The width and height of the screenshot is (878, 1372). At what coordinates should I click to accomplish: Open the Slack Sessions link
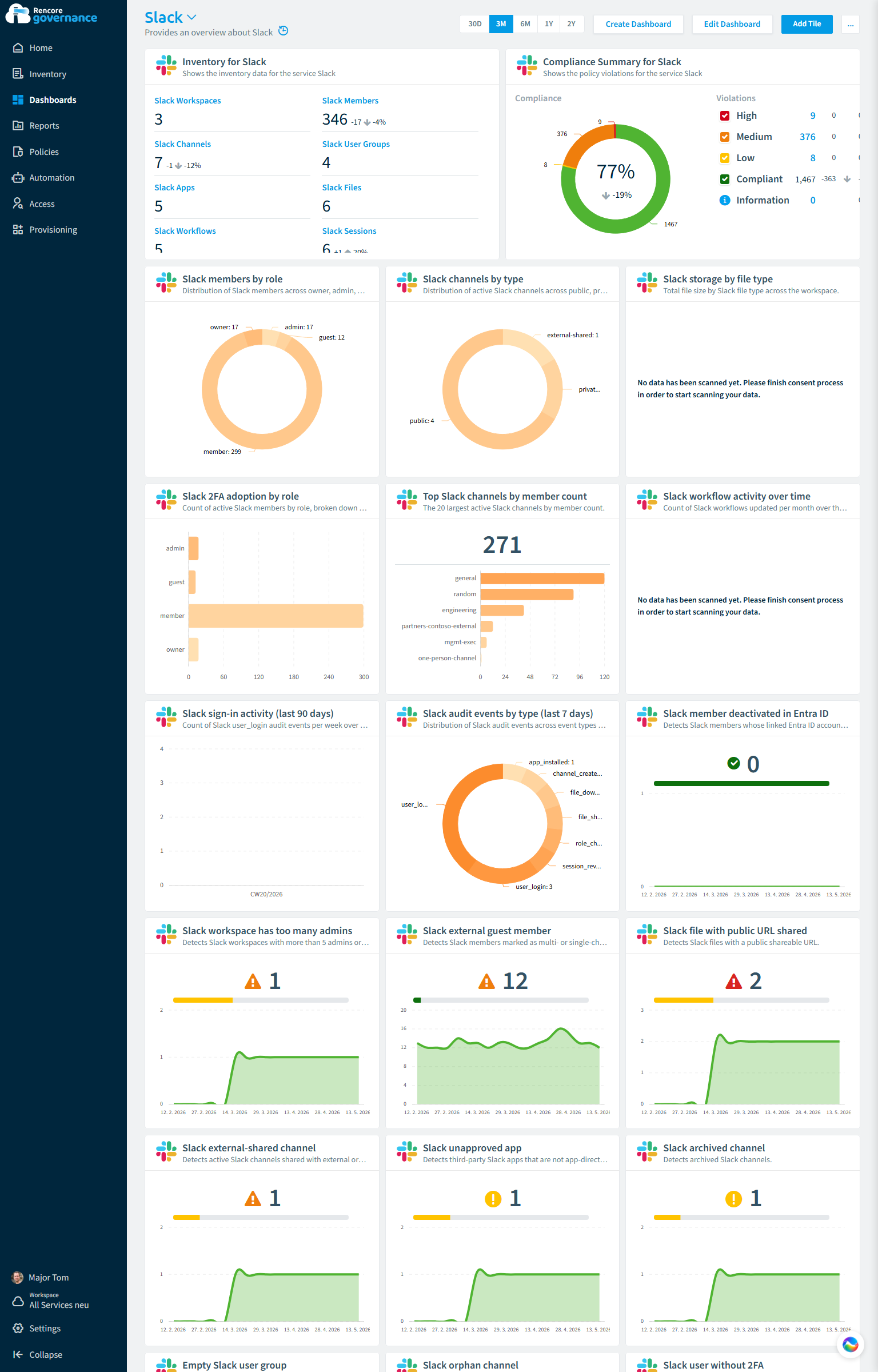click(349, 231)
